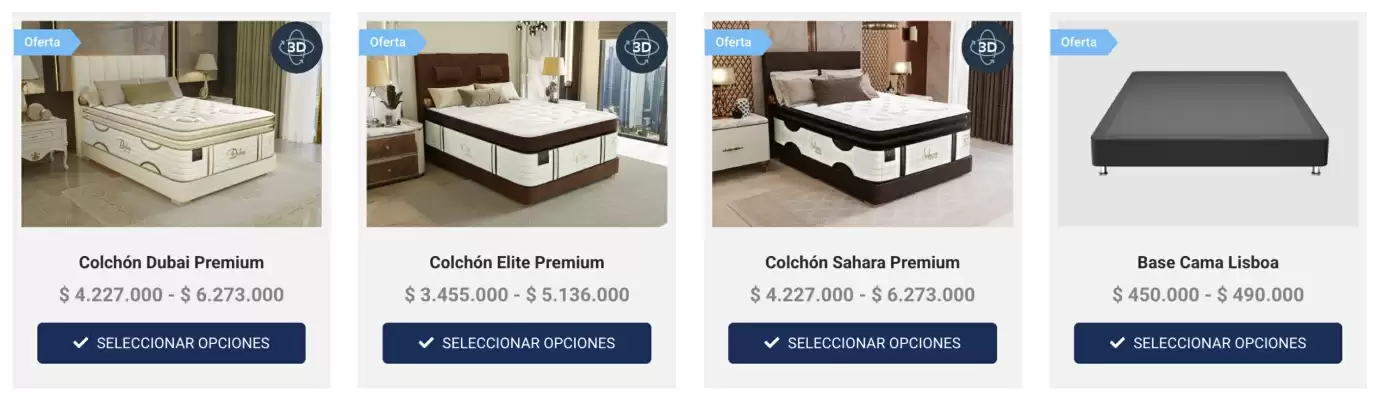The image size is (1376, 400).
Task: View Colchón Sahara Premium product image
Action: 862,124
